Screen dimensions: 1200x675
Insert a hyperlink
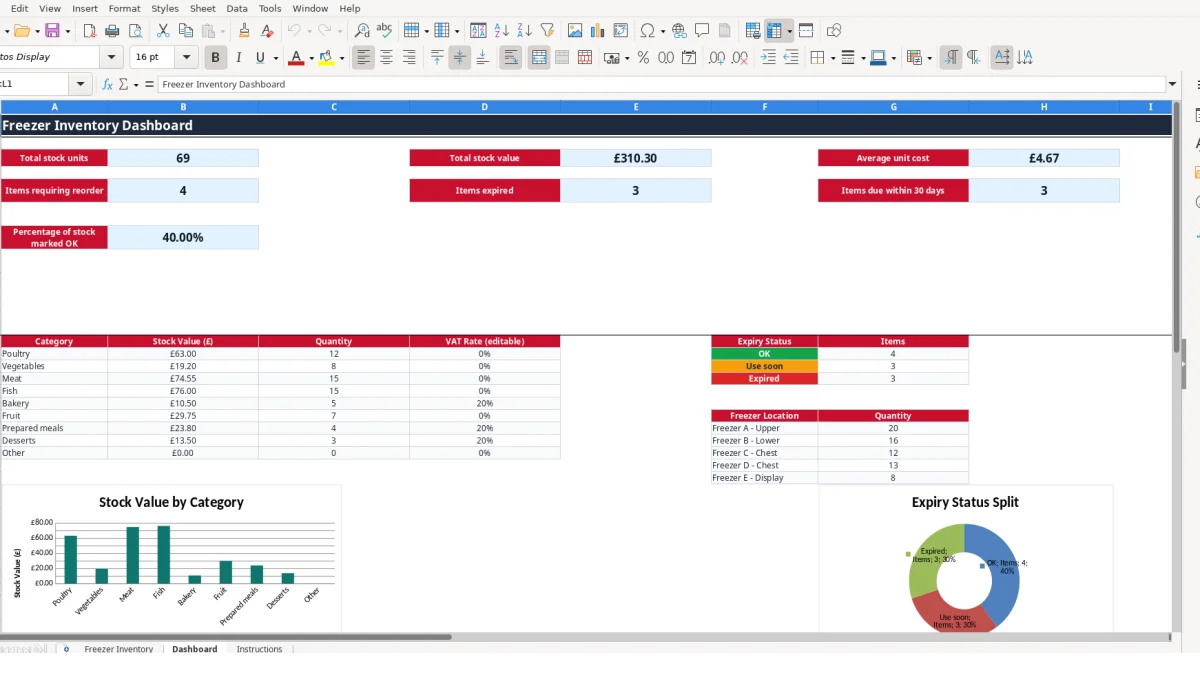click(x=680, y=31)
